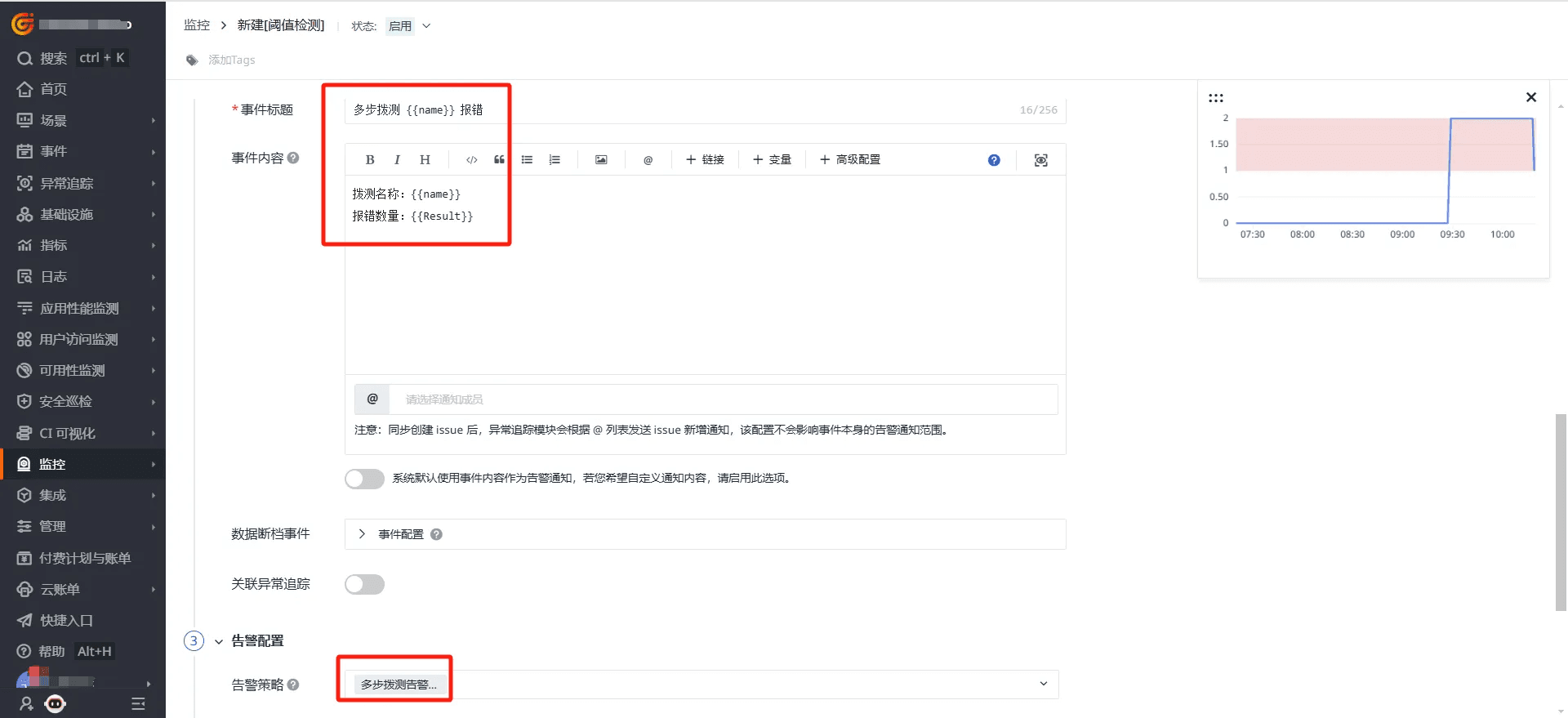The image size is (1568, 718).
Task: Click the 变量 button to add variable
Action: 772,160
